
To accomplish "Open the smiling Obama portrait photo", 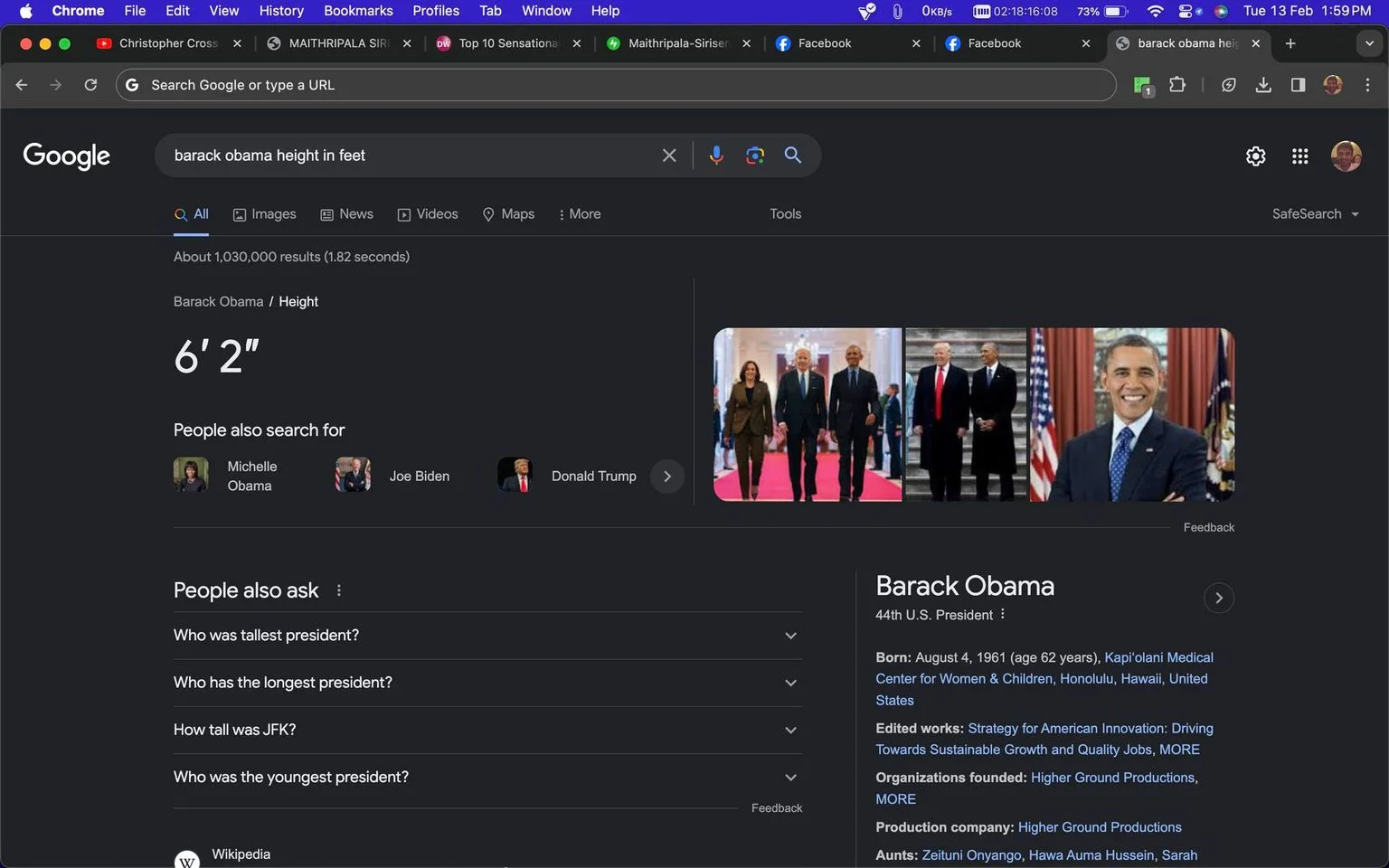I will 1132,415.
